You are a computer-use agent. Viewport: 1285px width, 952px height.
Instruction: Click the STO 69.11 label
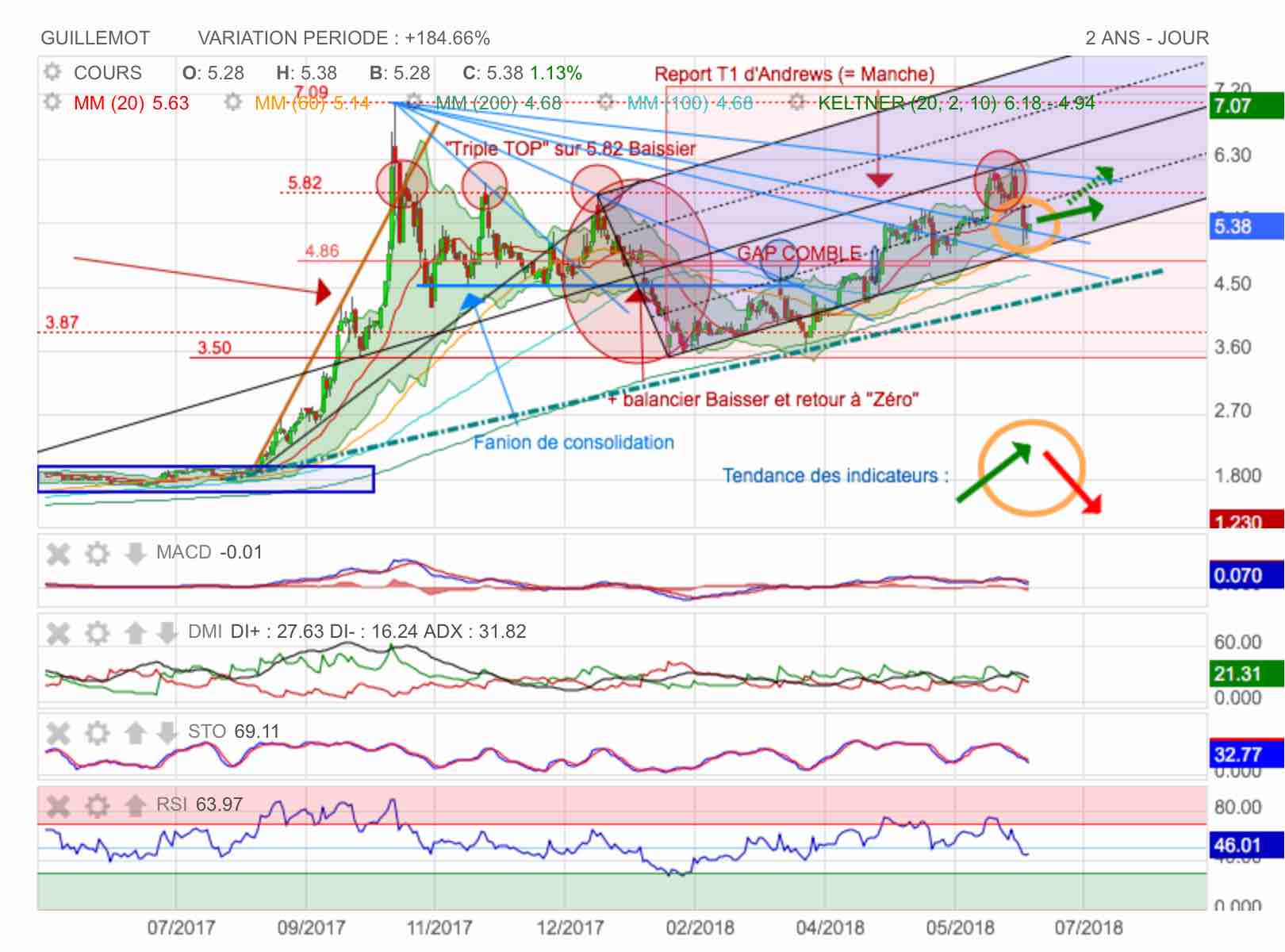coord(233,731)
